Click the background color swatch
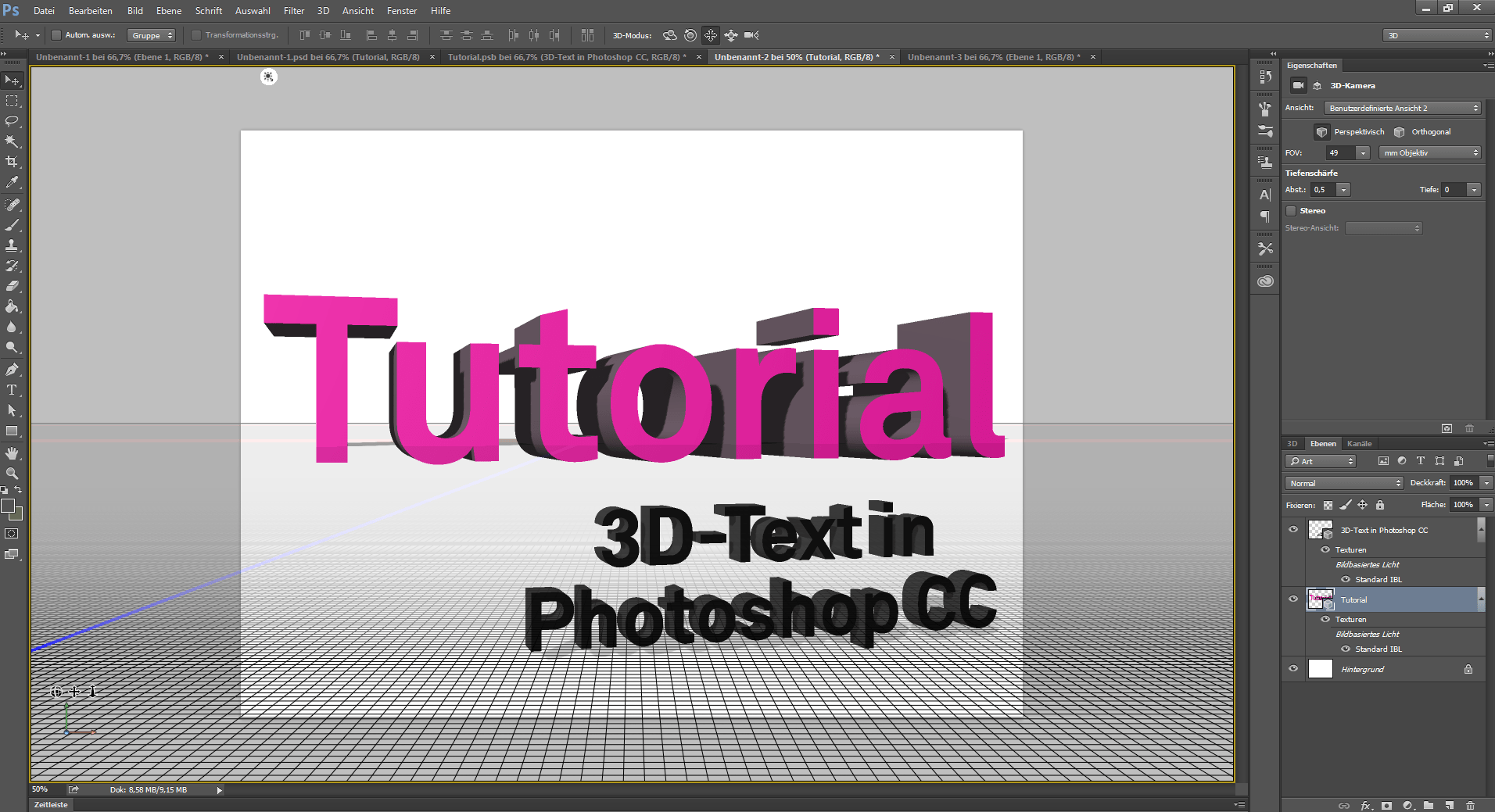The width and height of the screenshot is (1495, 812). [x=19, y=516]
